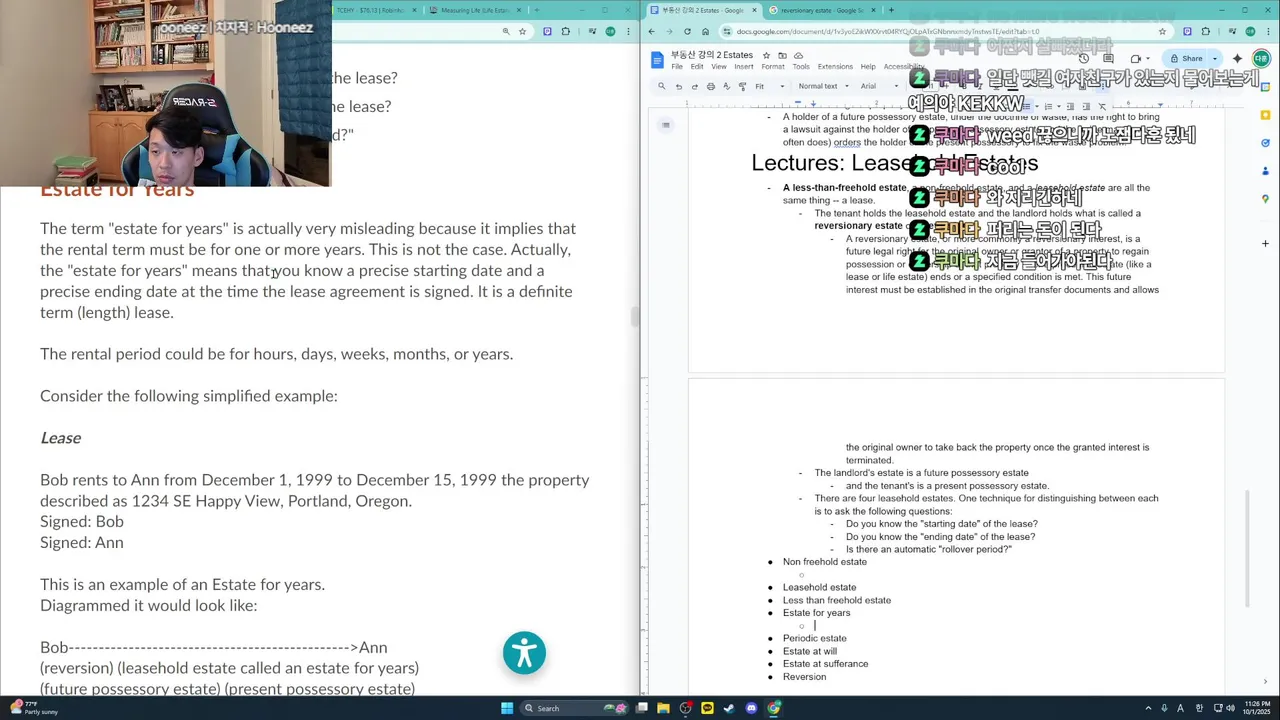Click the move-to-folder icon beside the document title
Viewport: 1280px width, 720px height.
782,55
